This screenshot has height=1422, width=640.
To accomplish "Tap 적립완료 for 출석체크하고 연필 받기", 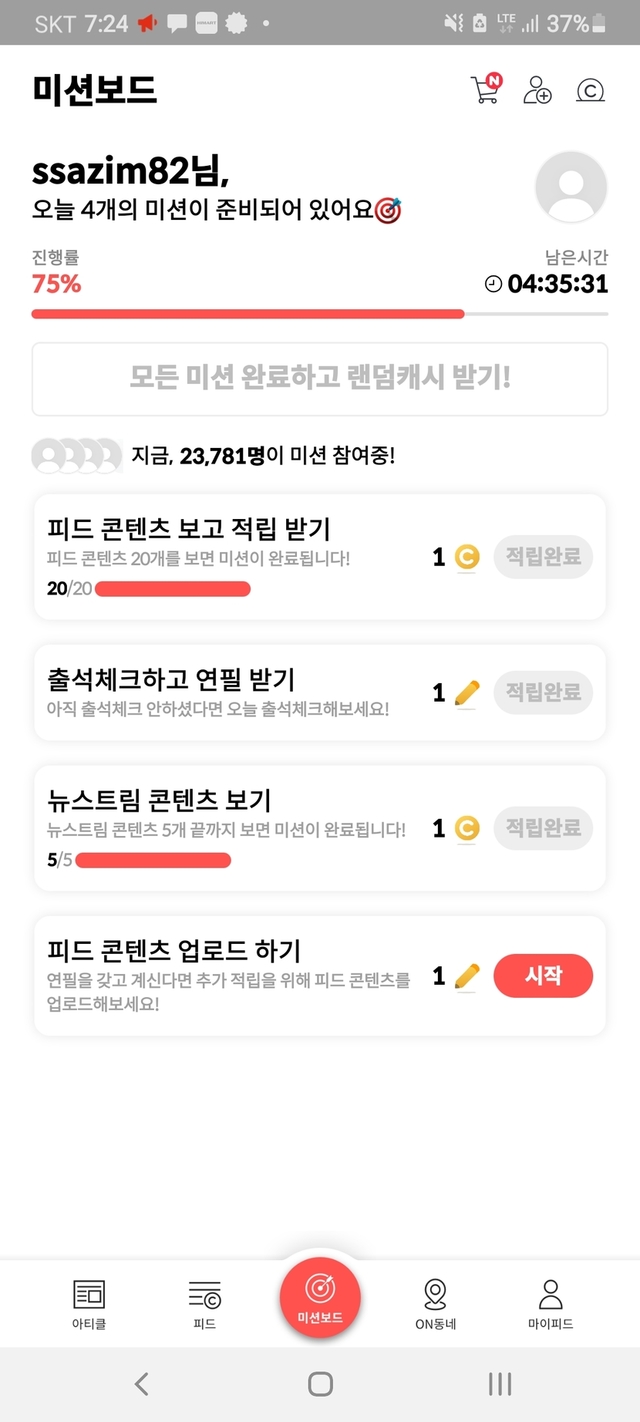I will [543, 692].
